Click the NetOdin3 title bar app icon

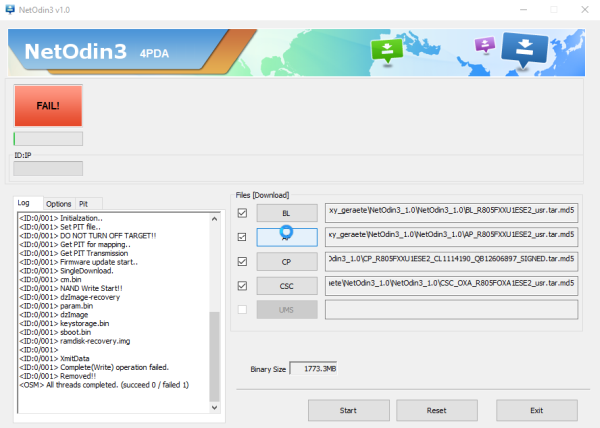pyautogui.click(x=10, y=10)
